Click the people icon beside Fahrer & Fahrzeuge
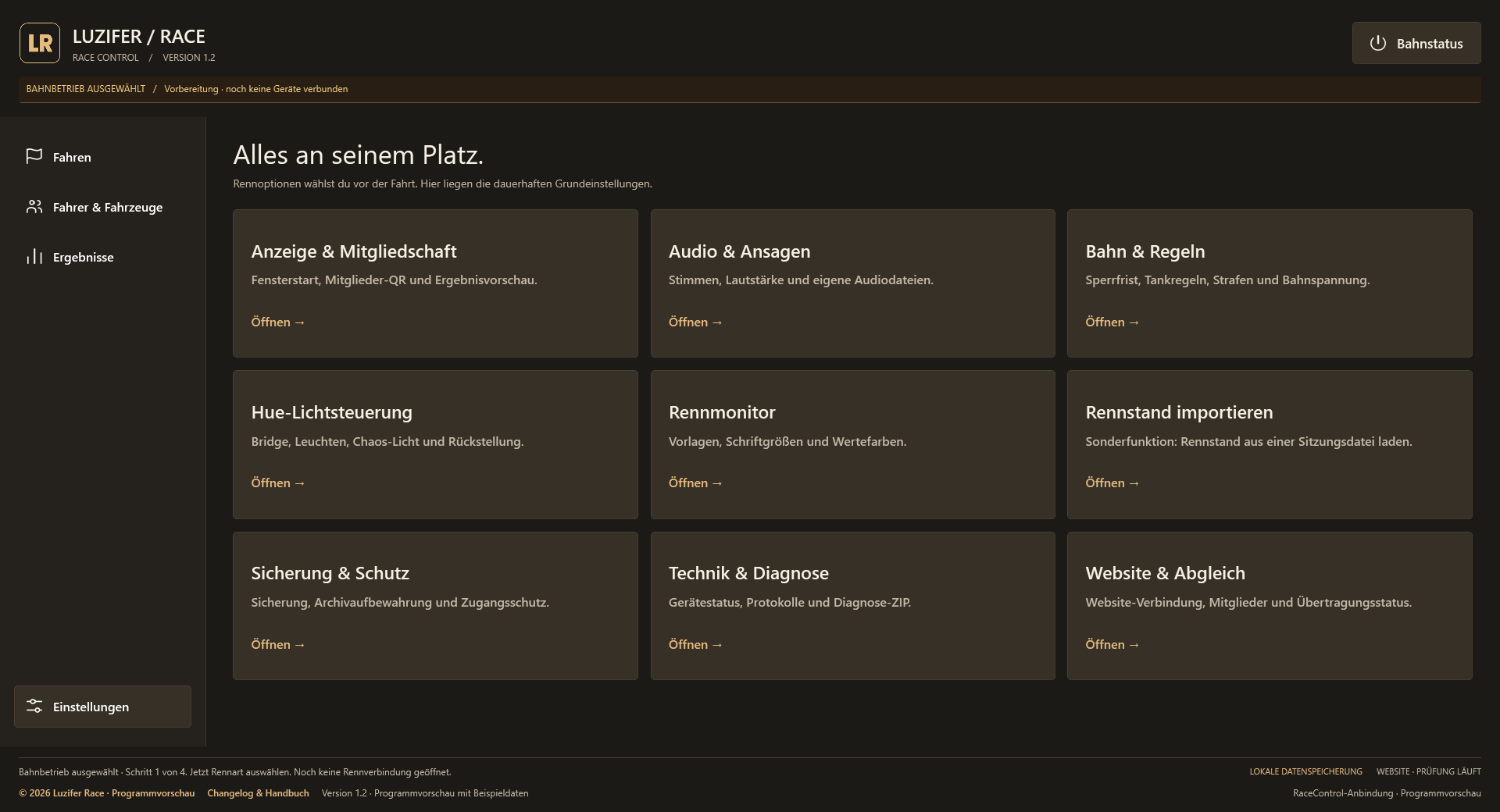The image size is (1500, 812). tap(34, 207)
